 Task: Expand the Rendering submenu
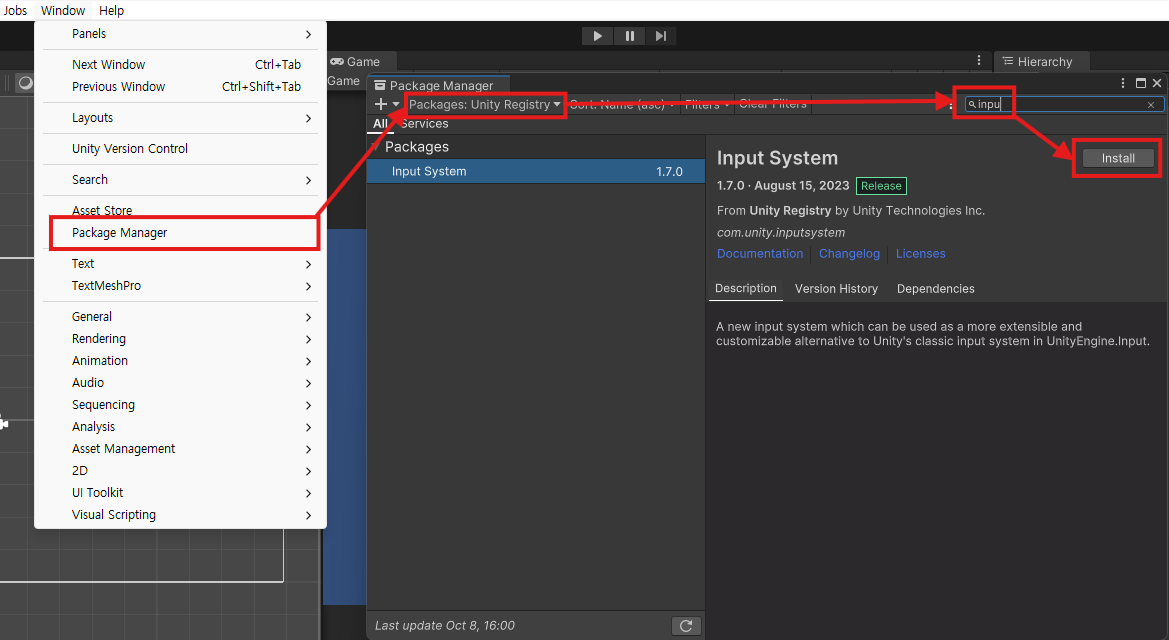click(x=180, y=339)
